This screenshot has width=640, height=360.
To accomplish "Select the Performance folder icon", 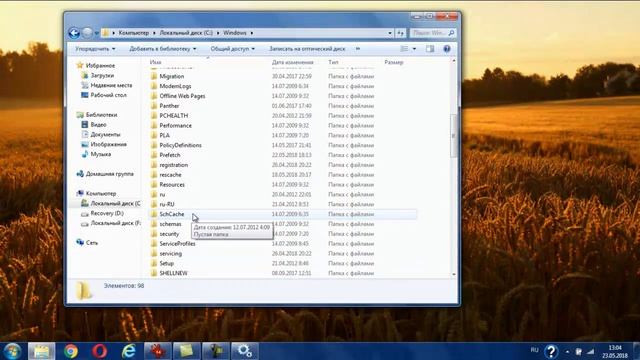I will [x=154, y=125].
